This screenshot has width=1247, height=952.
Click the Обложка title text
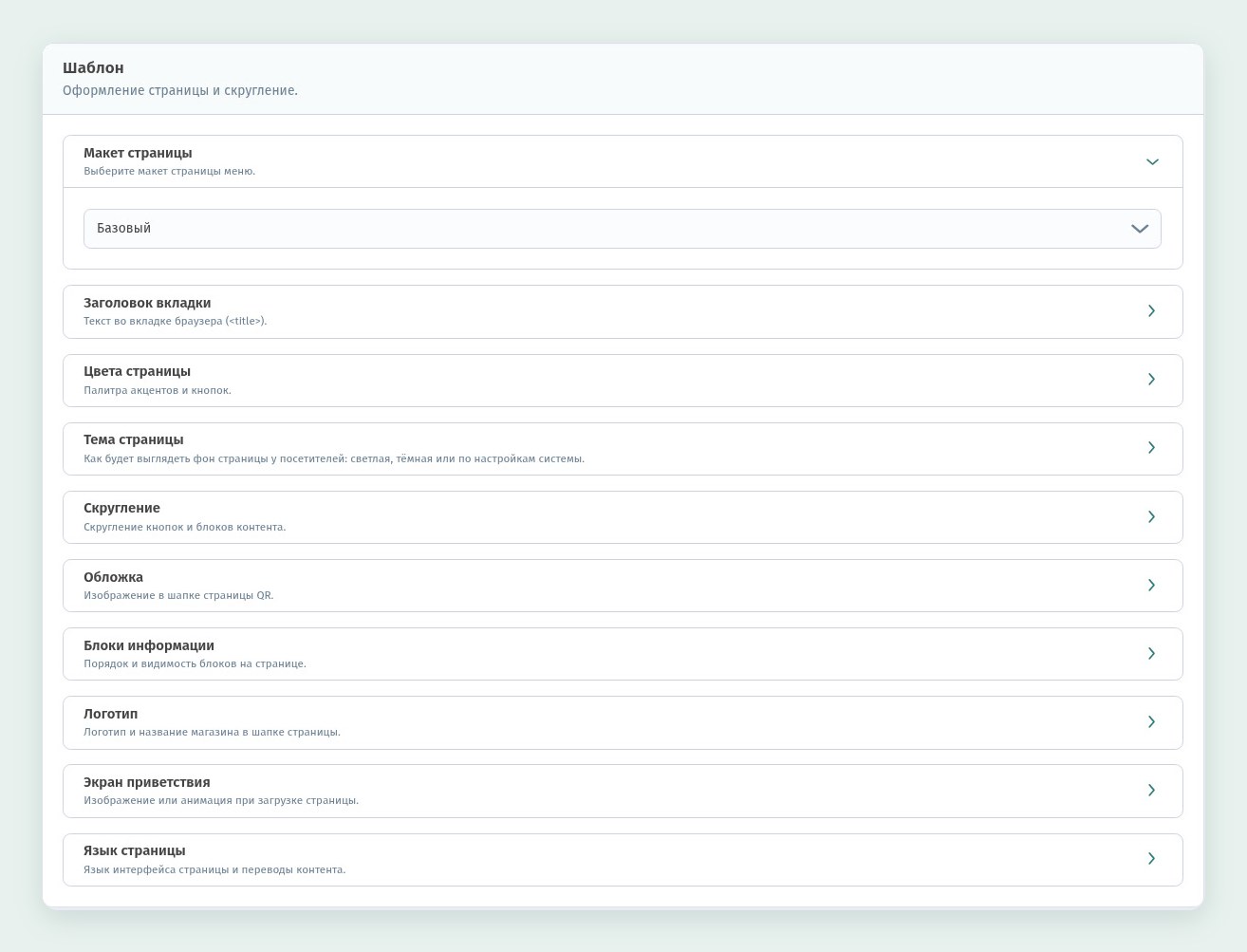coord(113,577)
